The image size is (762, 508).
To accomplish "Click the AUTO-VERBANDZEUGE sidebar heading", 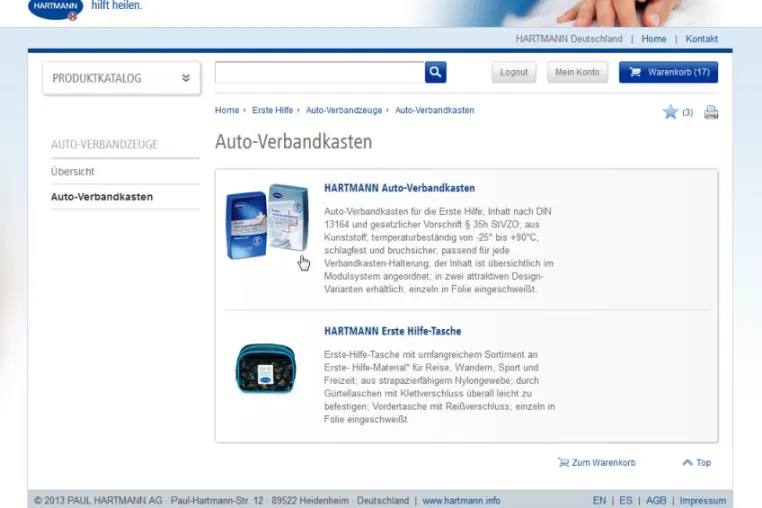I will [x=104, y=144].
